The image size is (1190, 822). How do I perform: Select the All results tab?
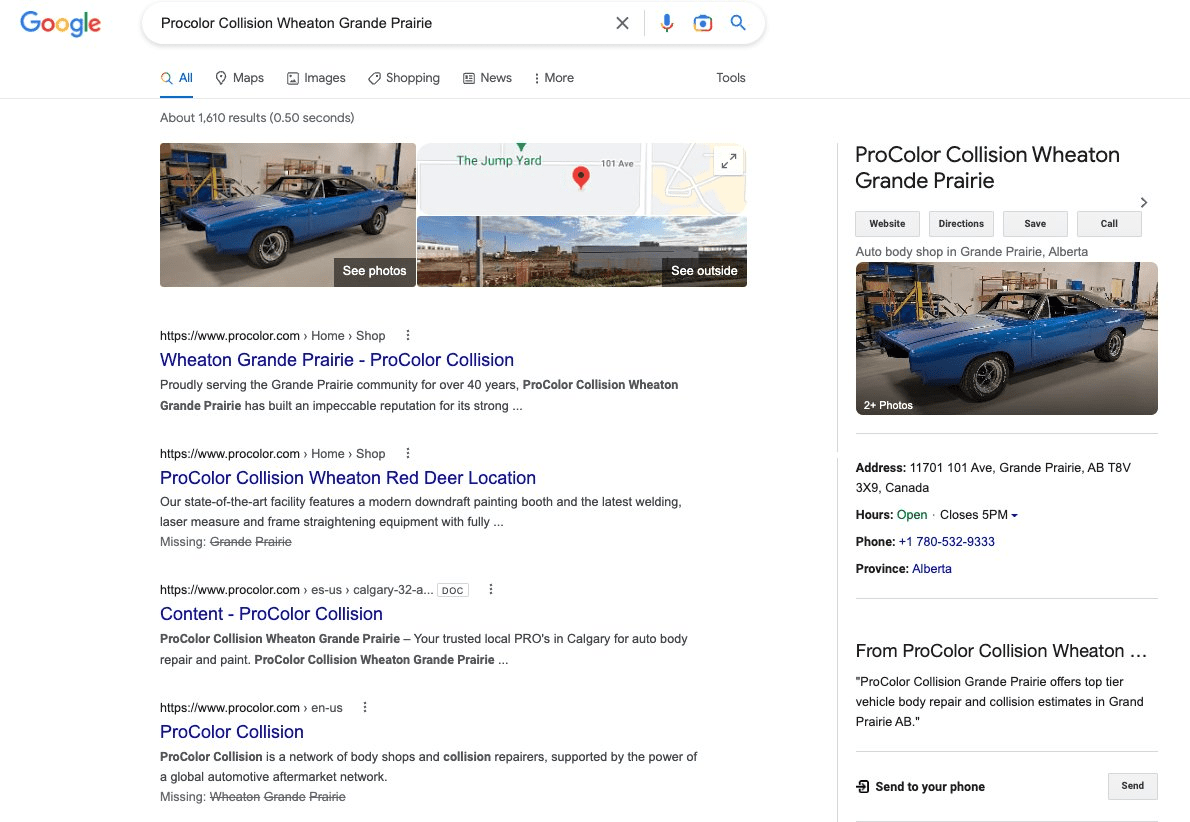pyautogui.click(x=176, y=77)
